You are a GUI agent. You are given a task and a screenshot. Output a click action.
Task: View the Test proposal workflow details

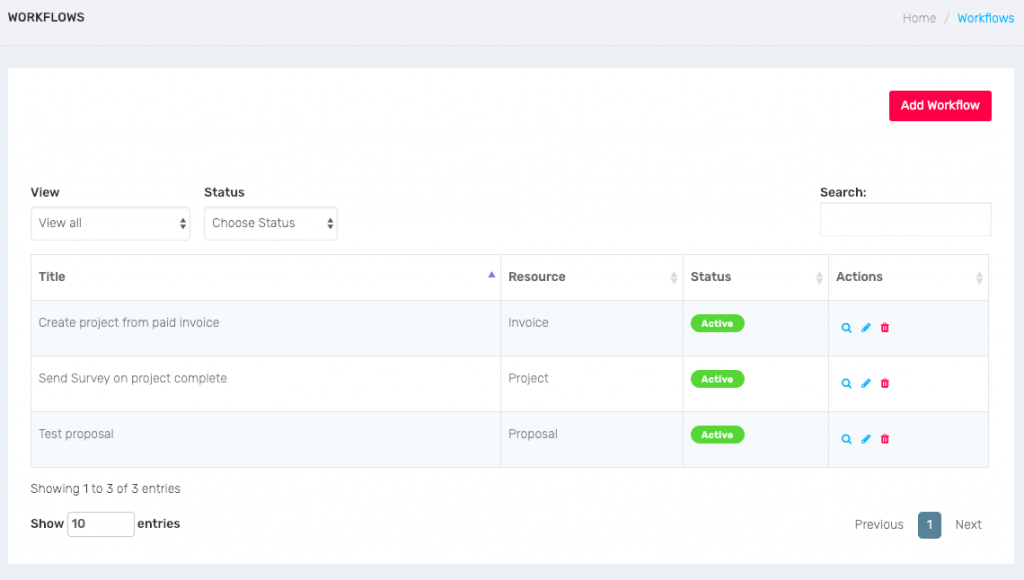846,439
